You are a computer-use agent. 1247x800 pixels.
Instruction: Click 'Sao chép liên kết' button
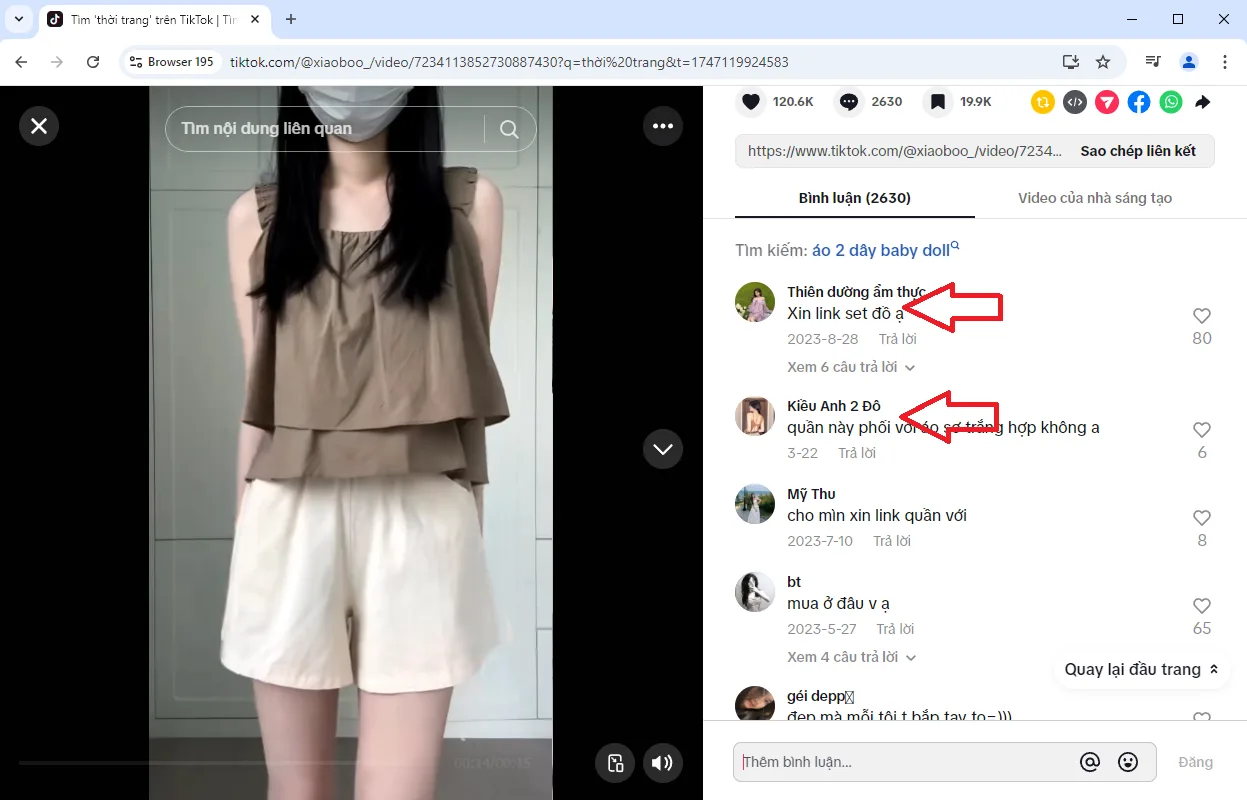1140,150
